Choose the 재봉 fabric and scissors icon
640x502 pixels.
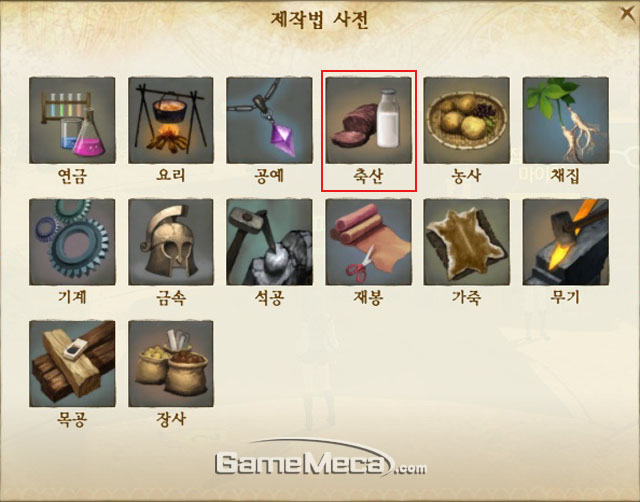point(369,242)
